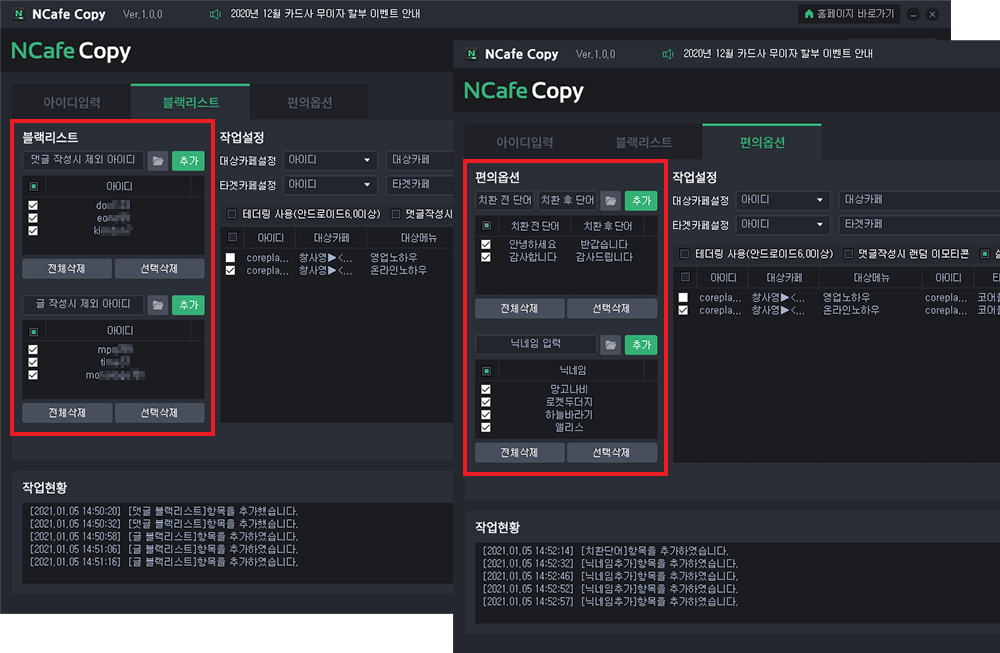
Task: Click NCafe Copy logo icon in back title bar
Action: (18, 14)
